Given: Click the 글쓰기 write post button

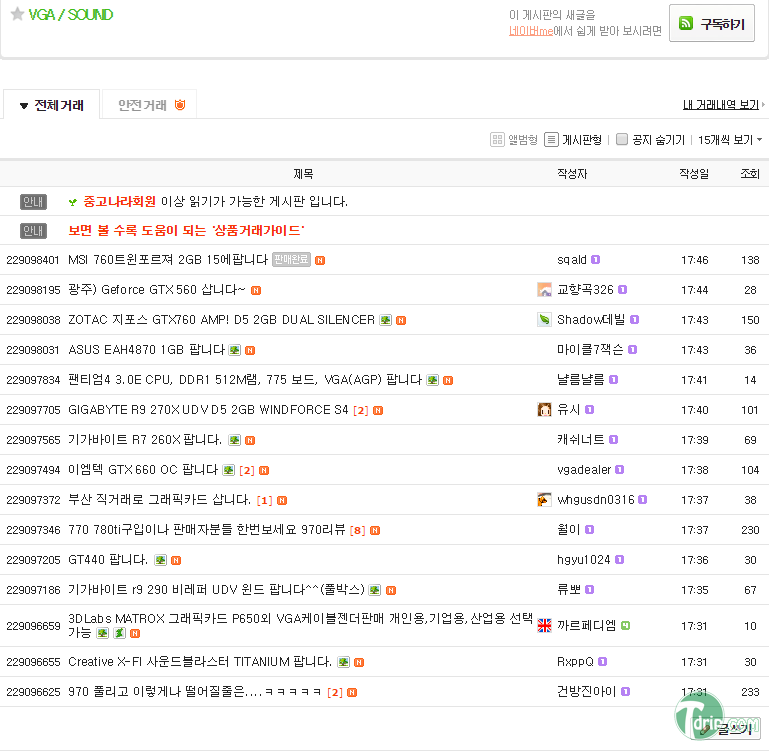Looking at the screenshot, I should (x=728, y=728).
